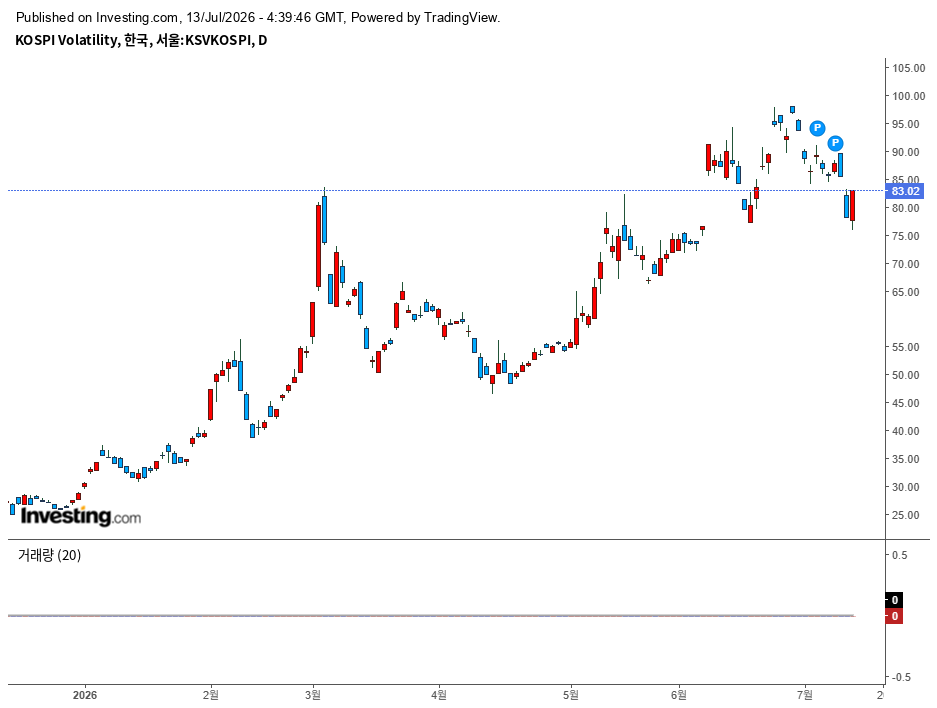Click the 거래량 (20) volume indicator label
The height and width of the screenshot is (708, 937).
50,555
